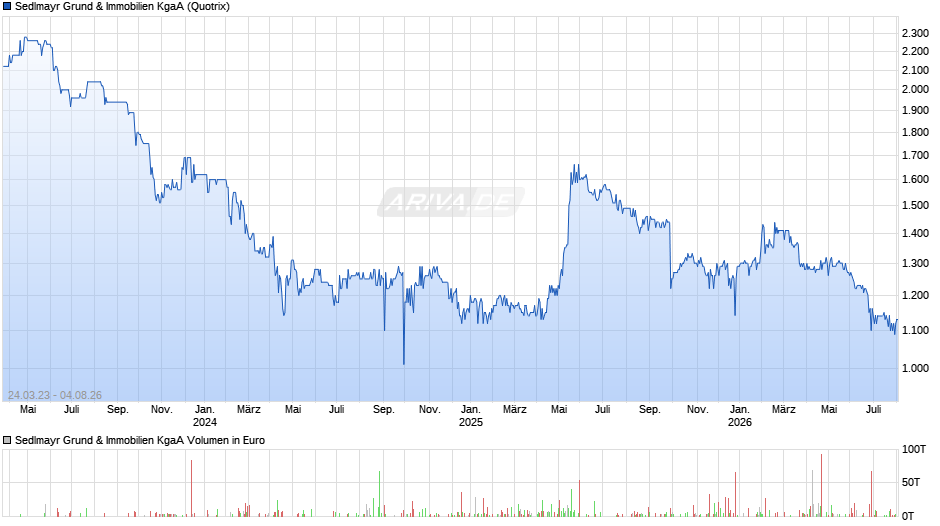Click the 1.000 price axis label
This screenshot has width=940, height=526.
pyautogui.click(x=915, y=368)
